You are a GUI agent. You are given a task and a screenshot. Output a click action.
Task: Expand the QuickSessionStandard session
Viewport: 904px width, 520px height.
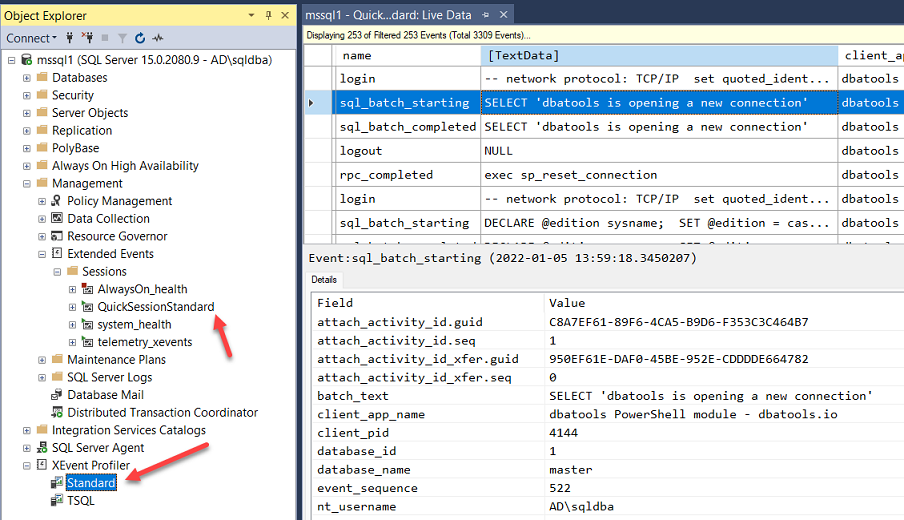pos(72,307)
